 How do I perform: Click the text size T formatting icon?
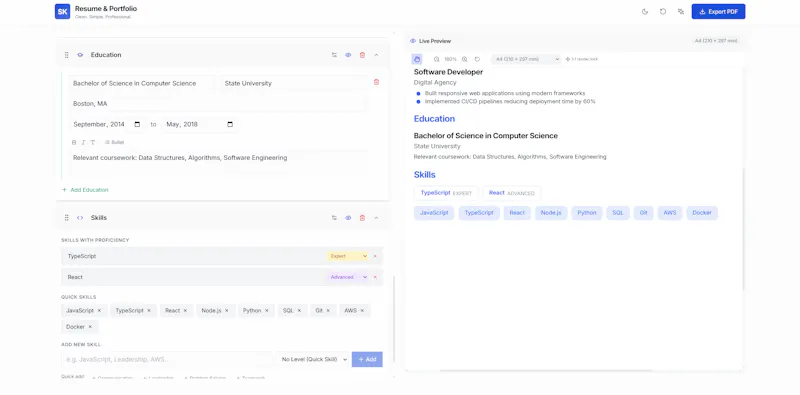click(x=92, y=142)
